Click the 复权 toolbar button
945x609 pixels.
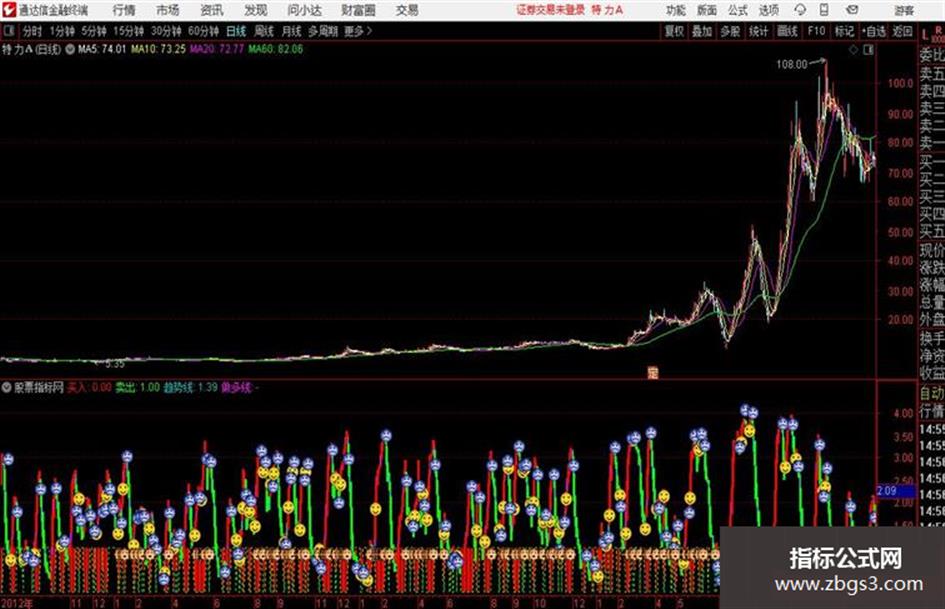tap(674, 31)
